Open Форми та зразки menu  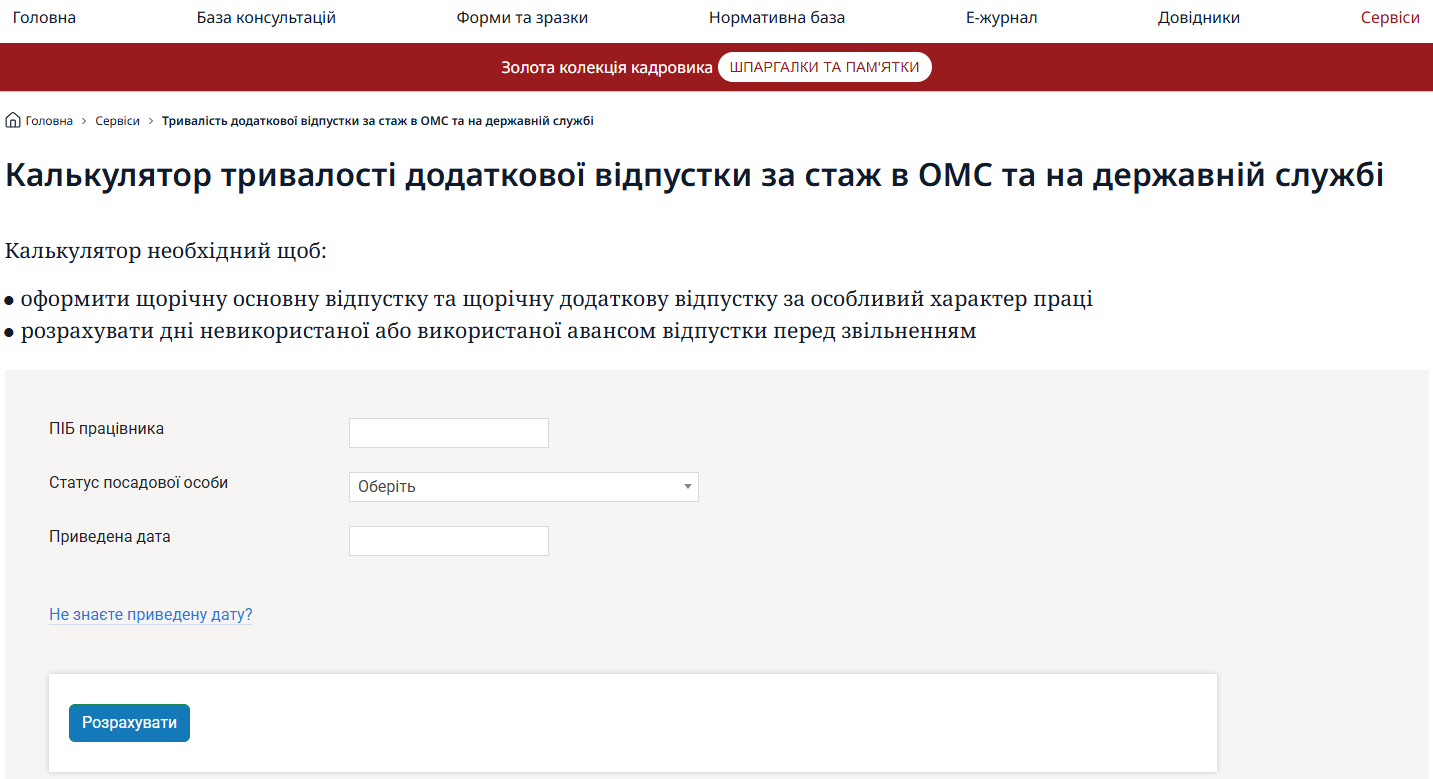tap(522, 18)
